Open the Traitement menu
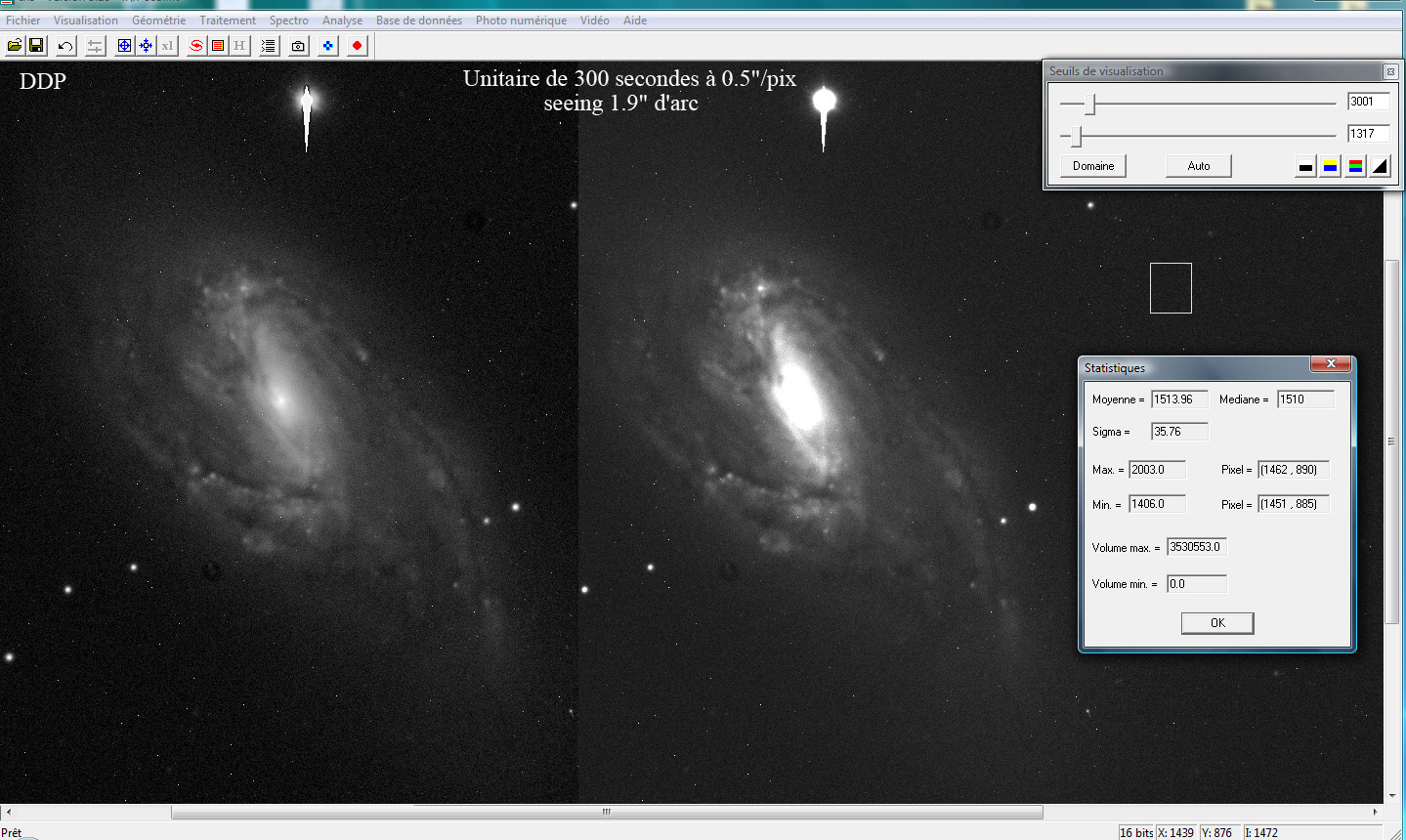The height and width of the screenshot is (840, 1406). [x=228, y=21]
